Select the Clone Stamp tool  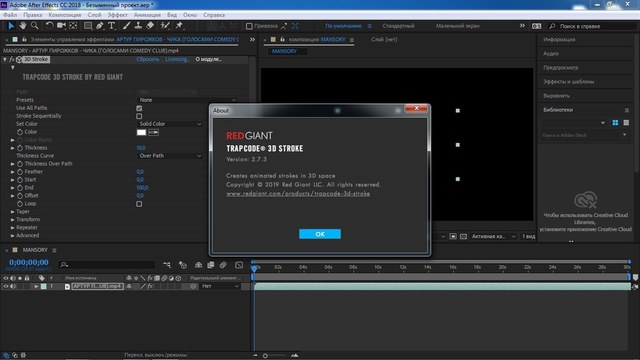click(x=138, y=26)
